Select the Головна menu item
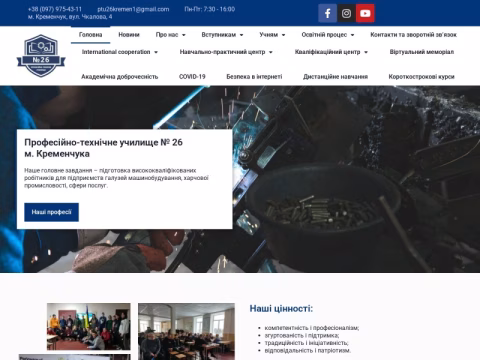 coord(90,35)
